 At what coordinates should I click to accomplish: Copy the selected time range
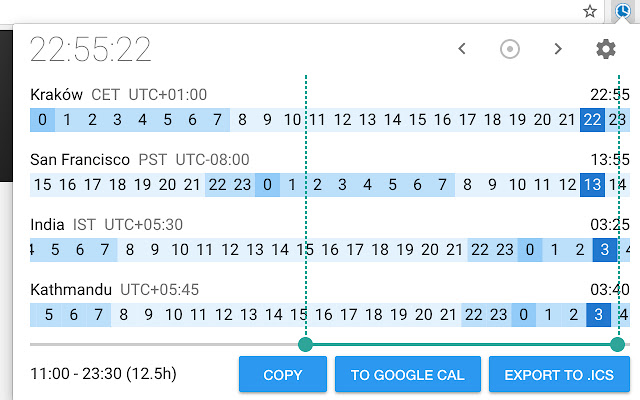(x=282, y=375)
